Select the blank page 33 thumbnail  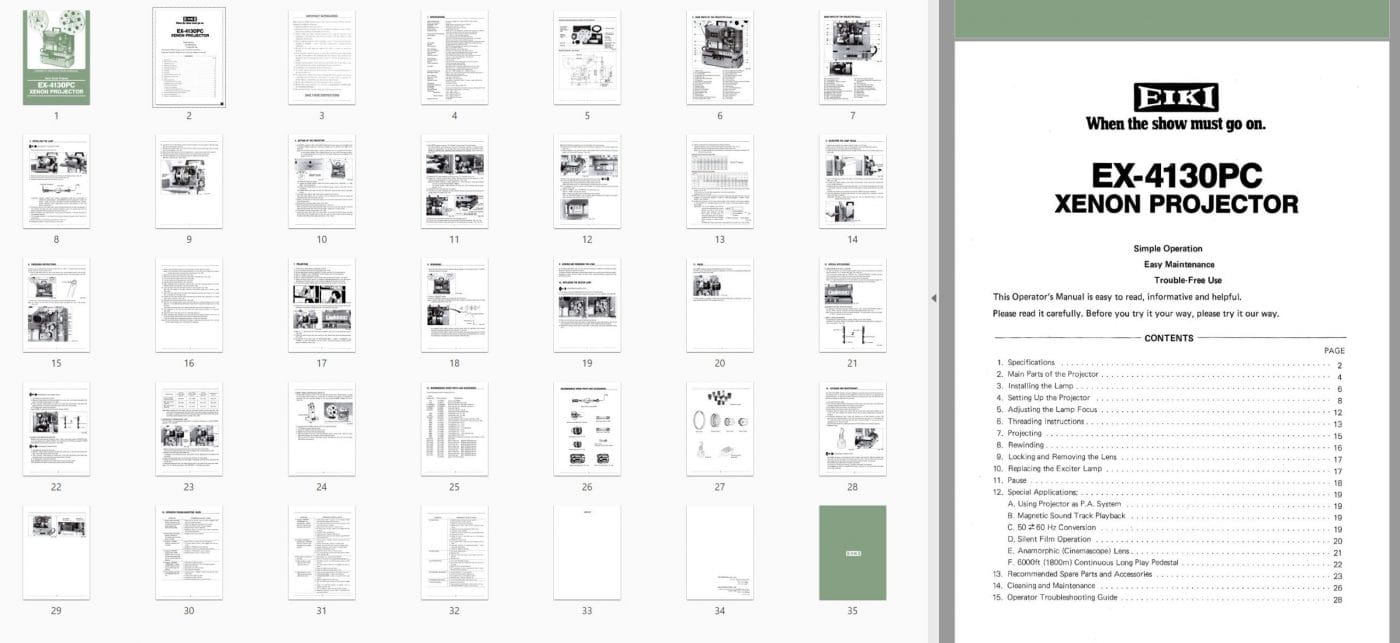tap(587, 552)
